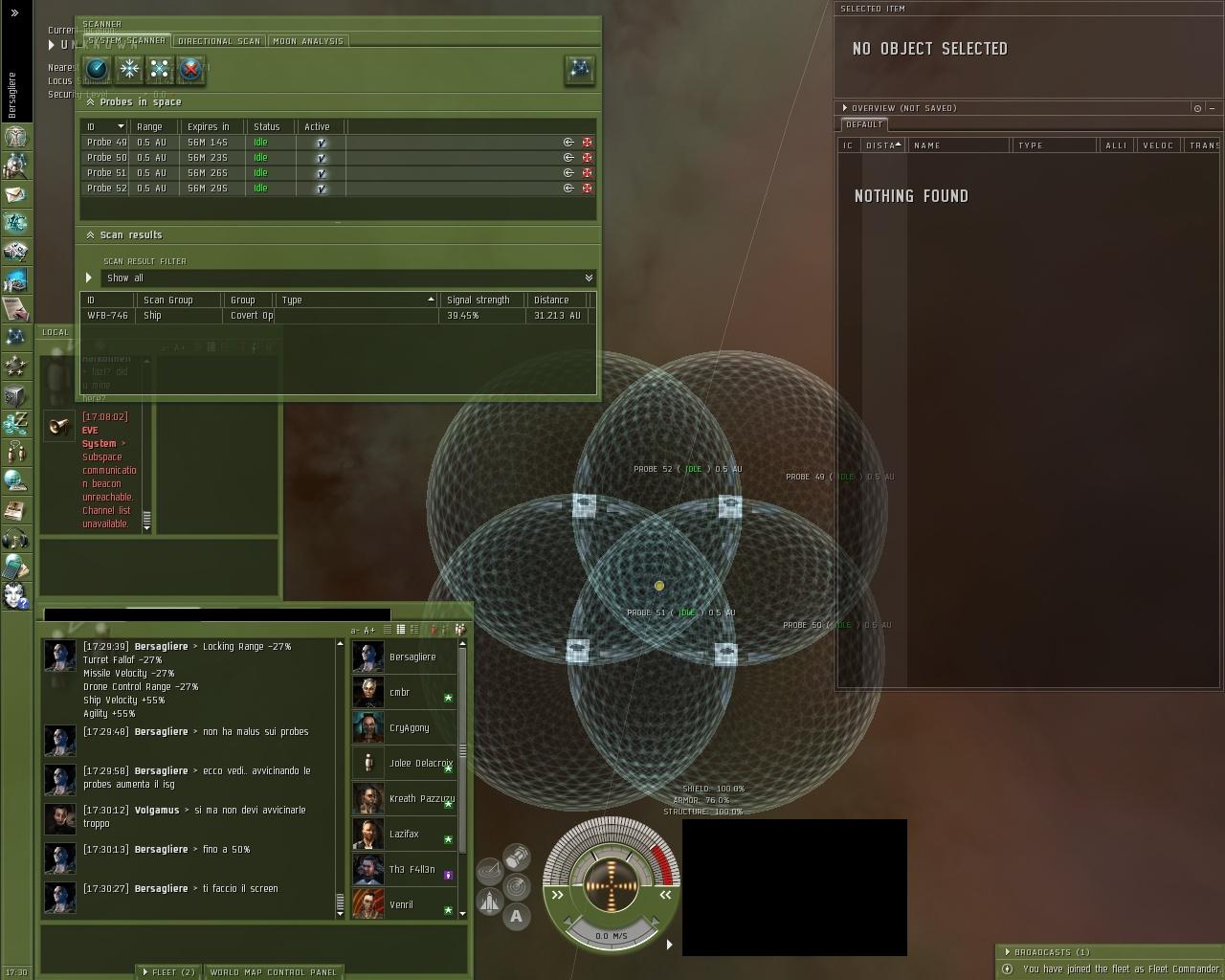Open the contracts paper-and-pen sidebar icon
Screen dimensions: 1225x980
point(15,308)
